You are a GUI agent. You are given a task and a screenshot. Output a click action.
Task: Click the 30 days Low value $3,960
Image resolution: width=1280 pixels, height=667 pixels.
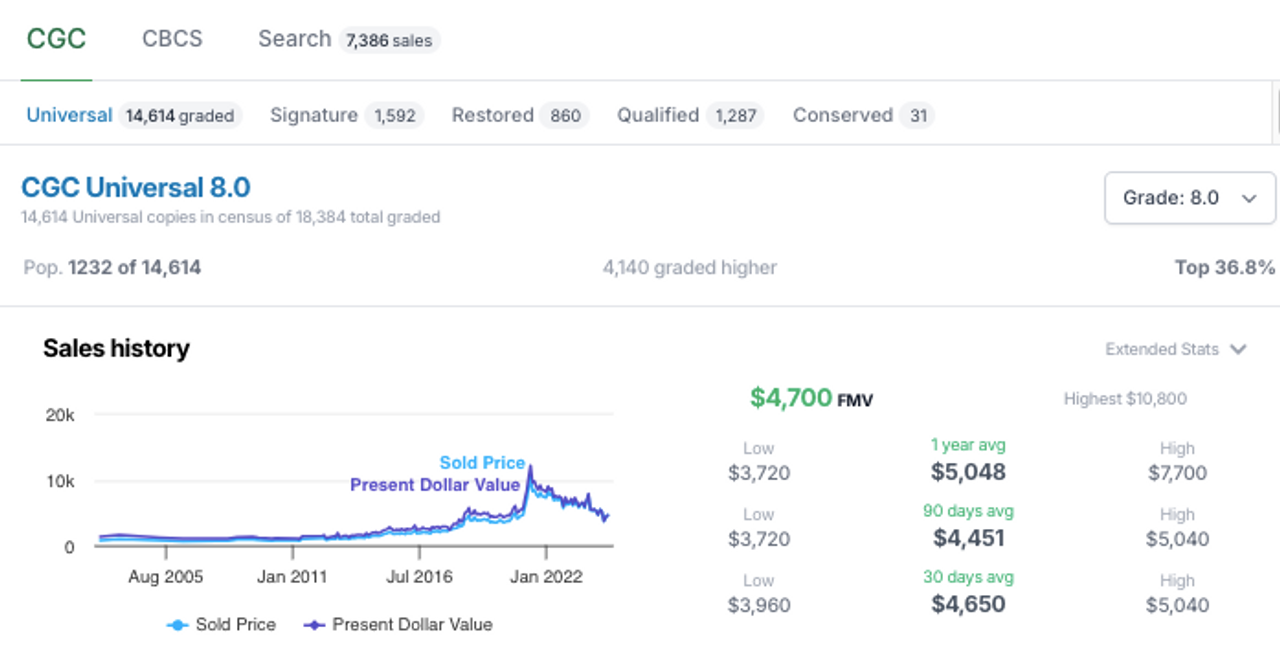tap(759, 605)
